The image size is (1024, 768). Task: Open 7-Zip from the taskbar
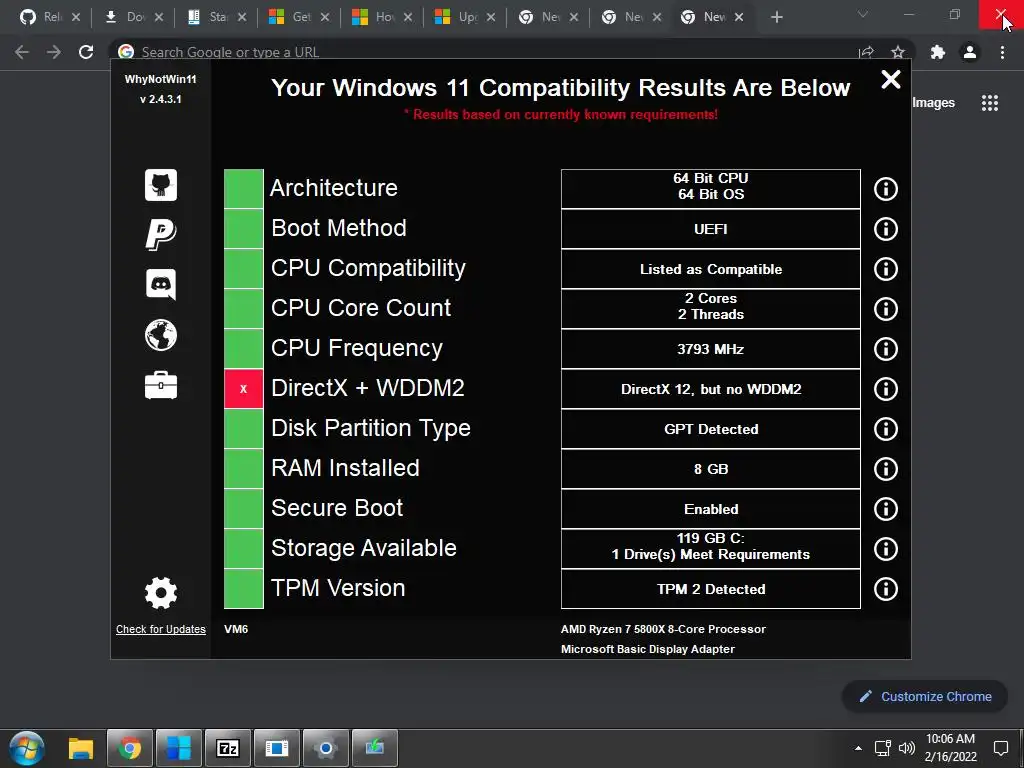(x=228, y=748)
